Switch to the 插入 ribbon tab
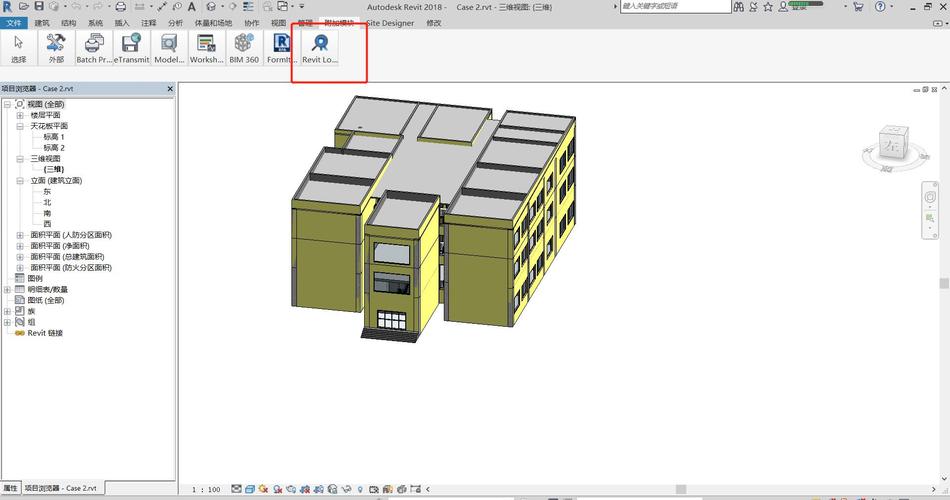Screen dimensions: 950x500 coord(122,23)
